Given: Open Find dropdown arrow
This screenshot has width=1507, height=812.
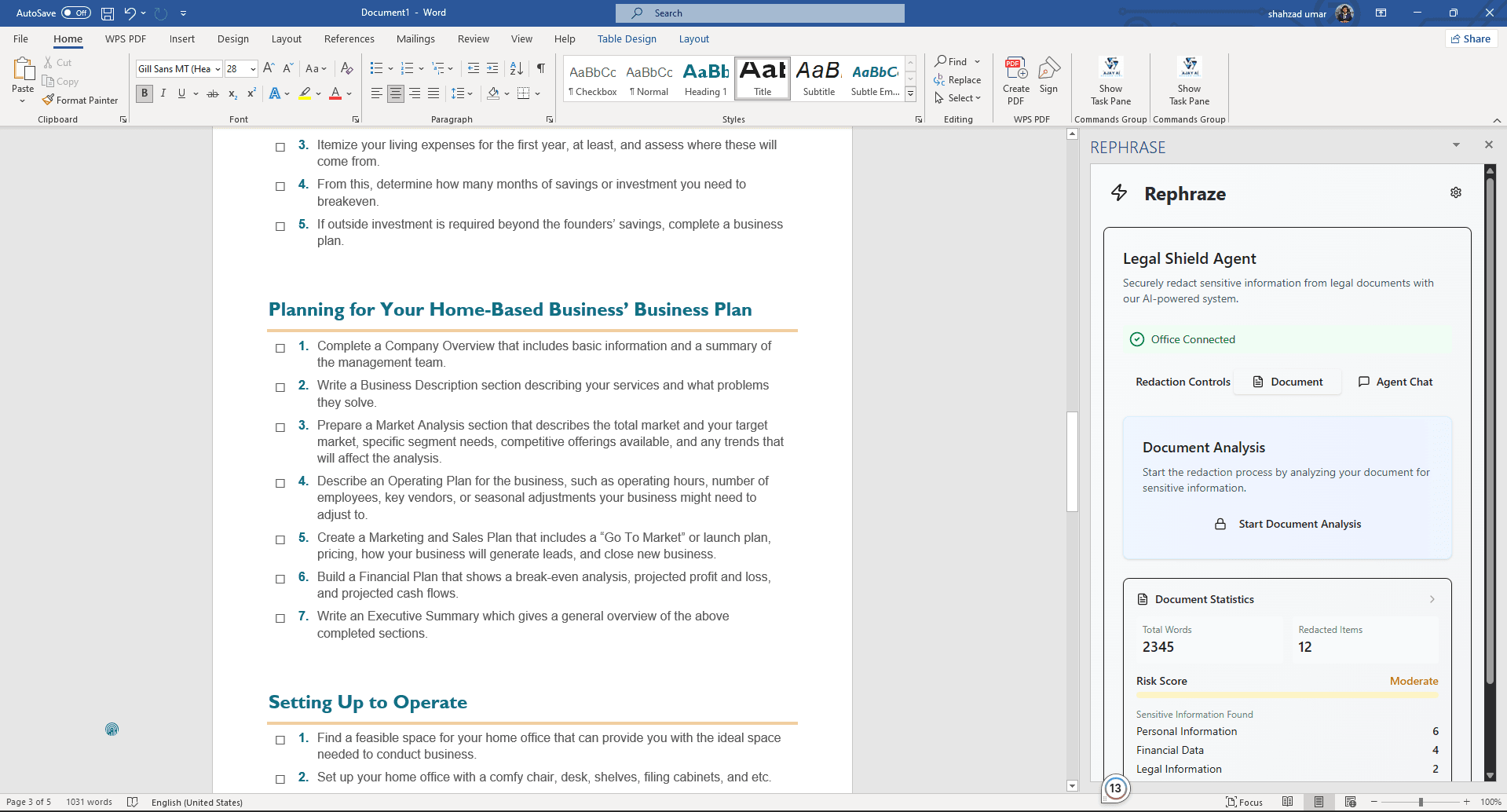Looking at the screenshot, I should coord(978,61).
